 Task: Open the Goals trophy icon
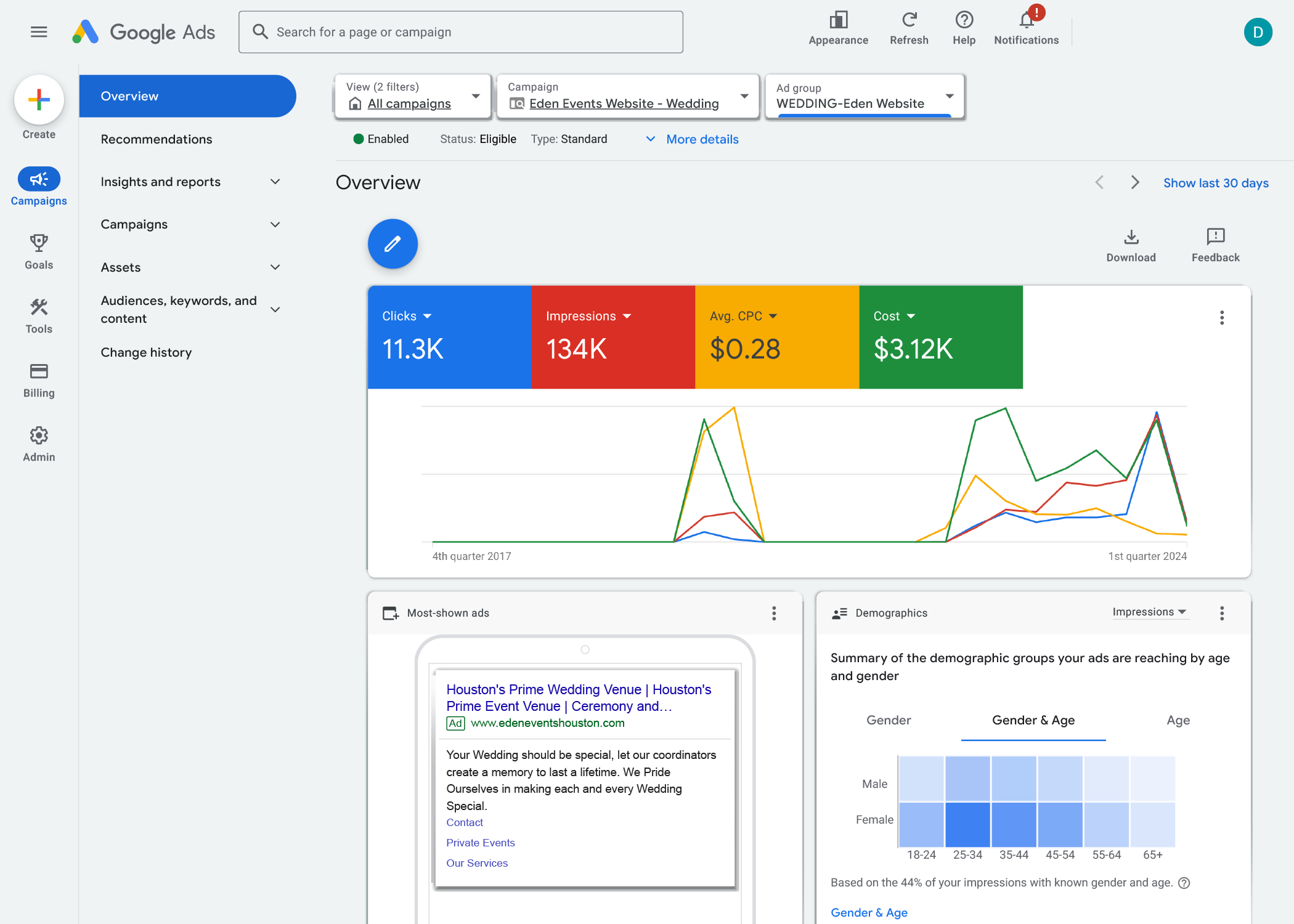click(39, 243)
